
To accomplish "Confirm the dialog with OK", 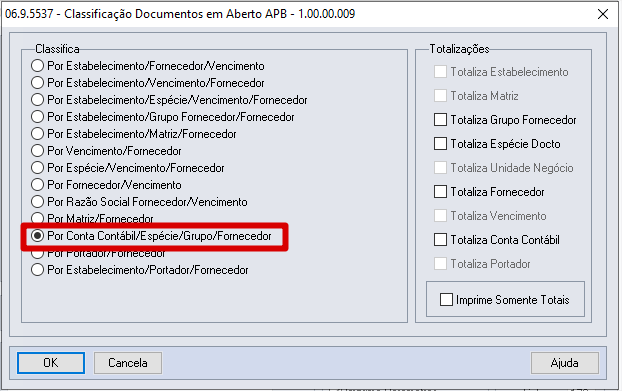I will point(51,363).
